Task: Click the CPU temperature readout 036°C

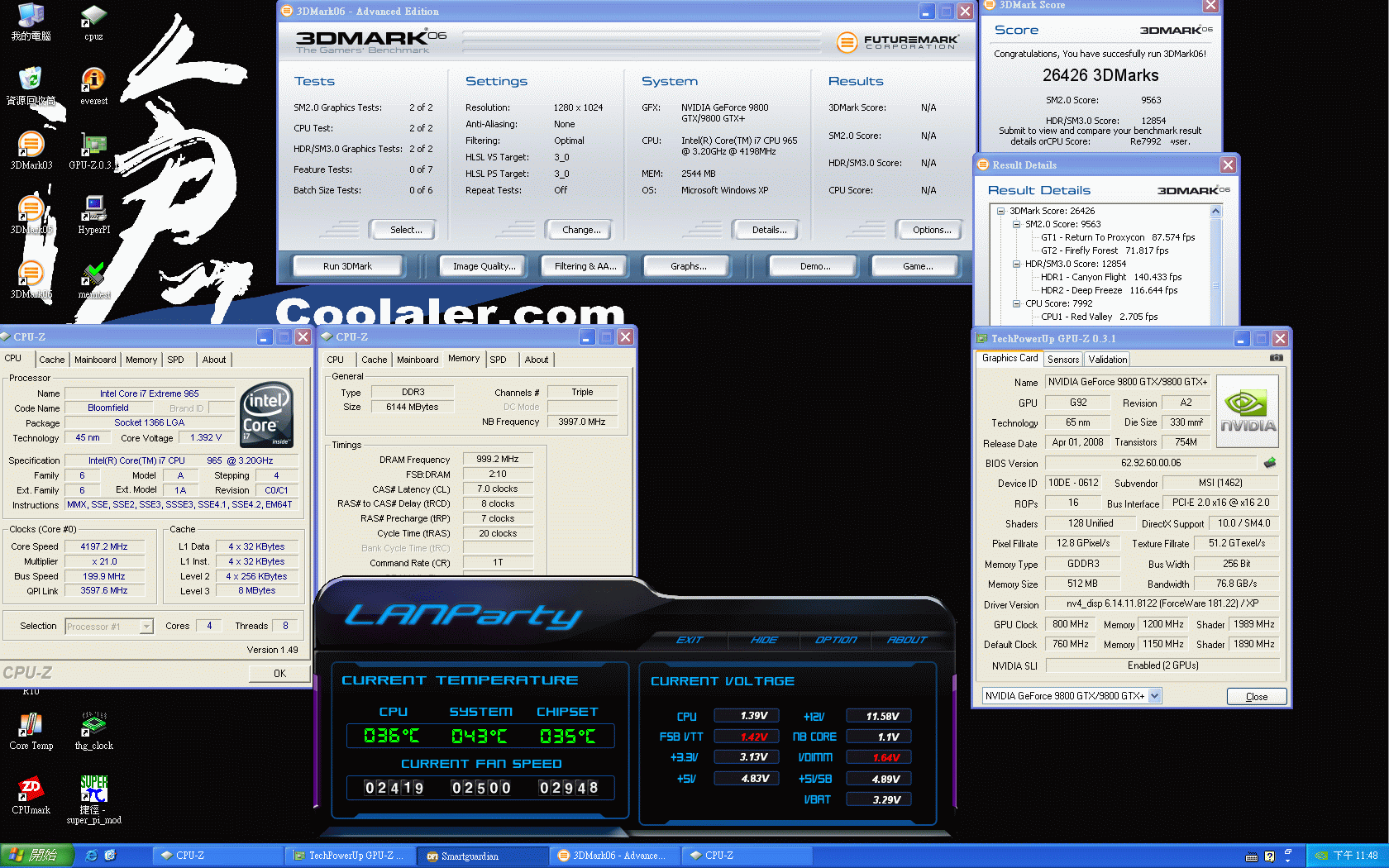Action: pyautogui.click(x=392, y=736)
